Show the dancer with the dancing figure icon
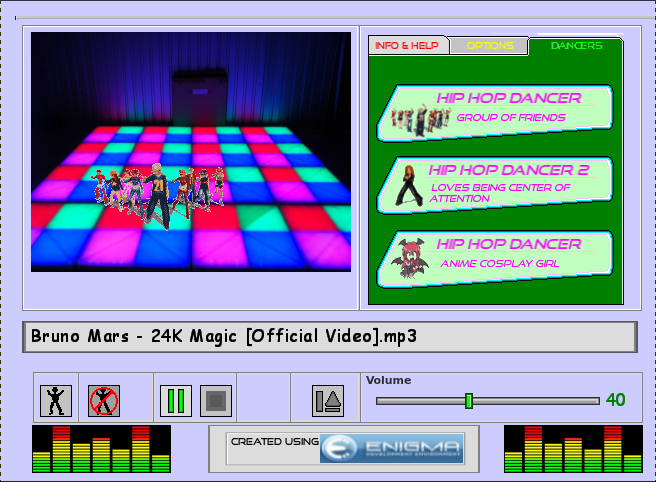The image size is (656, 482). pyautogui.click(x=56, y=401)
